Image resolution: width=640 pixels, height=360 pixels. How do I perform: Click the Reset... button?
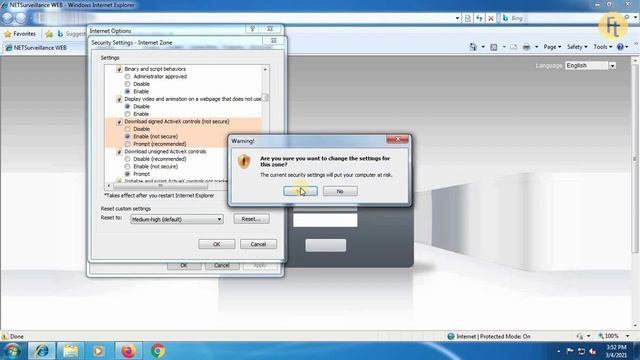[x=251, y=219]
